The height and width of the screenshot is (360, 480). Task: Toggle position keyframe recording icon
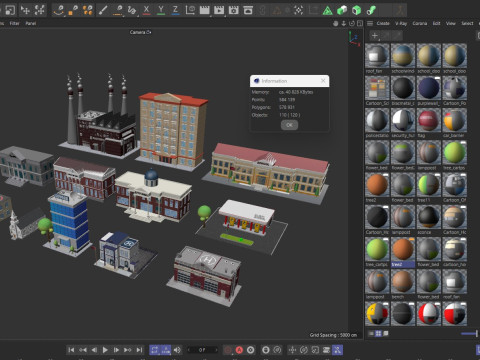292,350
